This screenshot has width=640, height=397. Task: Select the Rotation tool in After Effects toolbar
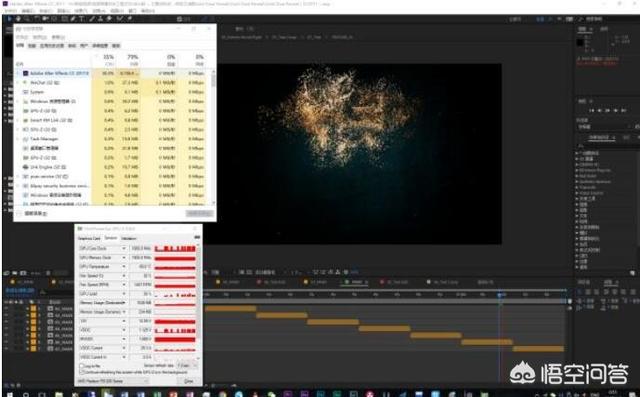pos(37,19)
